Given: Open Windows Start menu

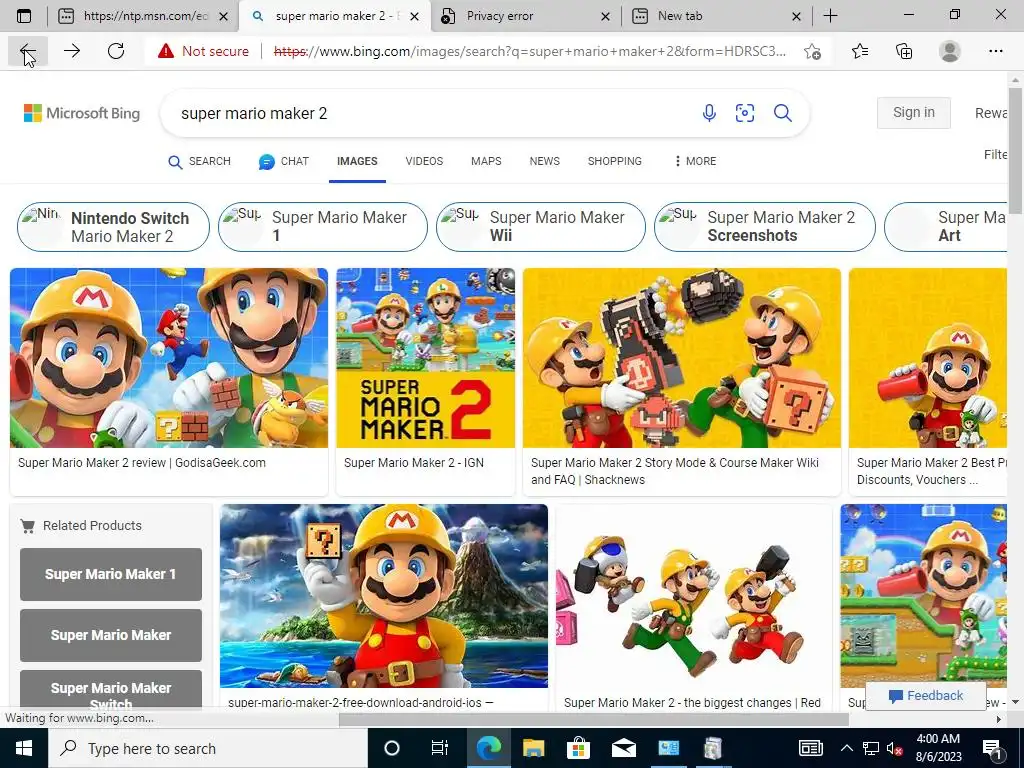Looking at the screenshot, I should tap(24, 748).
